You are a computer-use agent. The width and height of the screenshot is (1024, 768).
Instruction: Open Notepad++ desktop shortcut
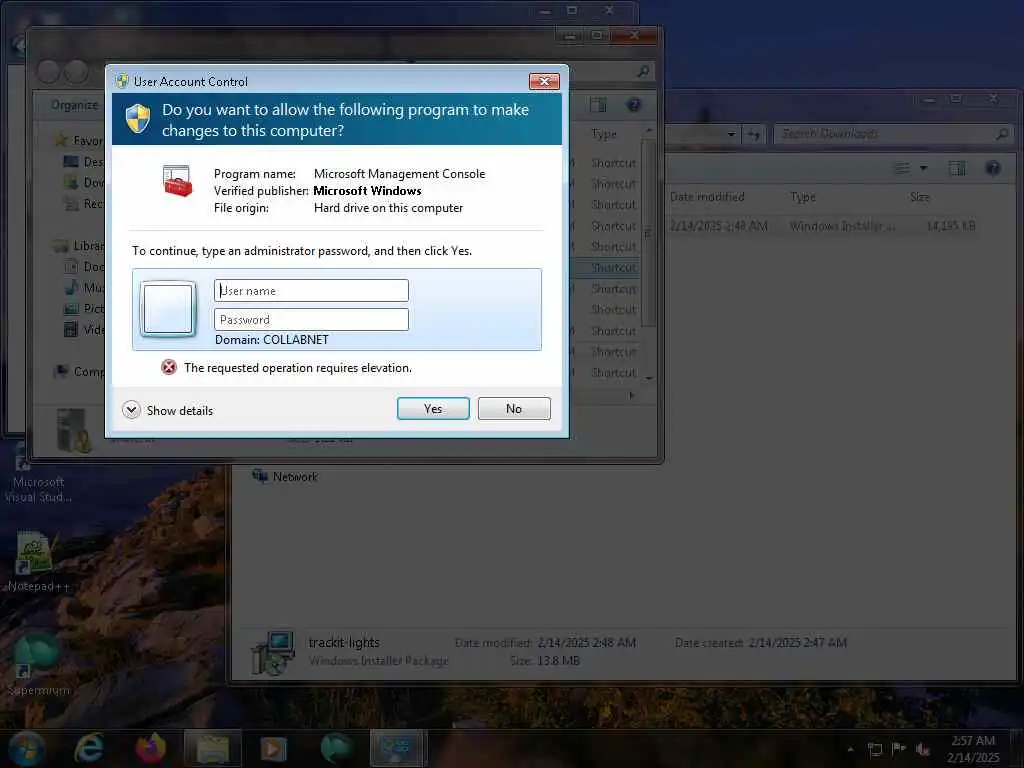37,562
